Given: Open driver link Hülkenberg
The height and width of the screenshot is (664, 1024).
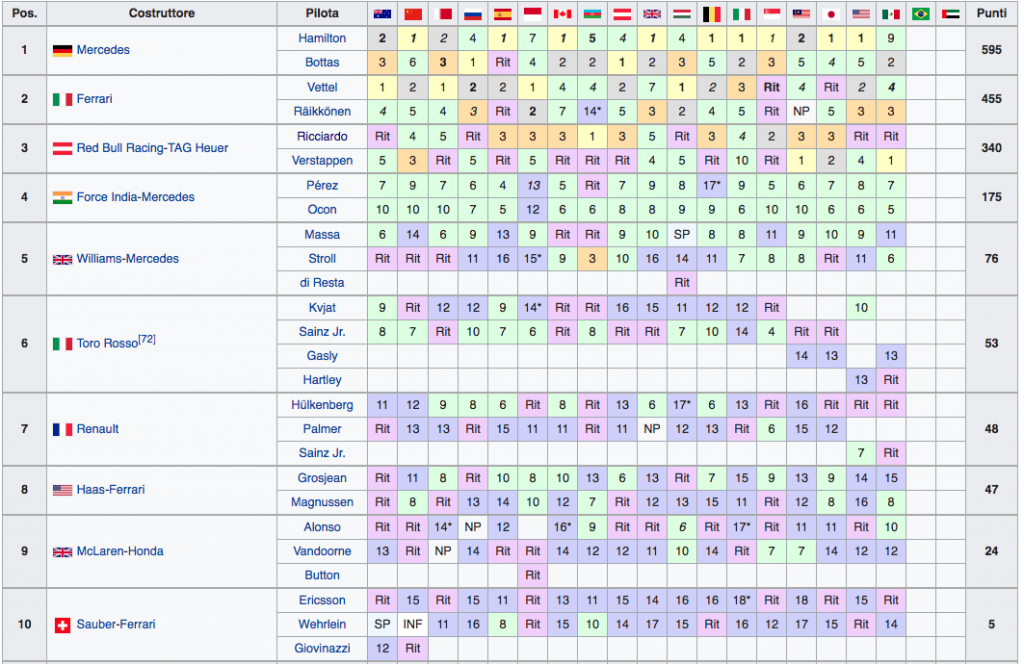Looking at the screenshot, I should tap(322, 404).
